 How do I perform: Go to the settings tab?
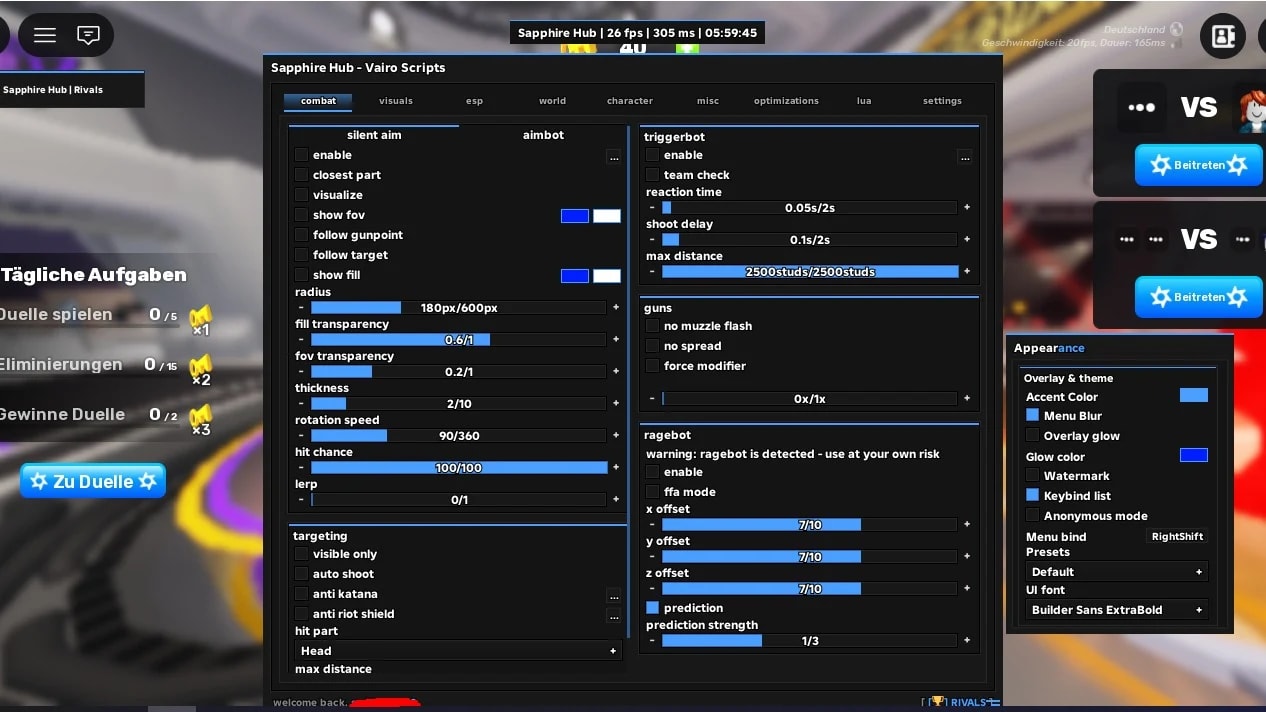[942, 101]
